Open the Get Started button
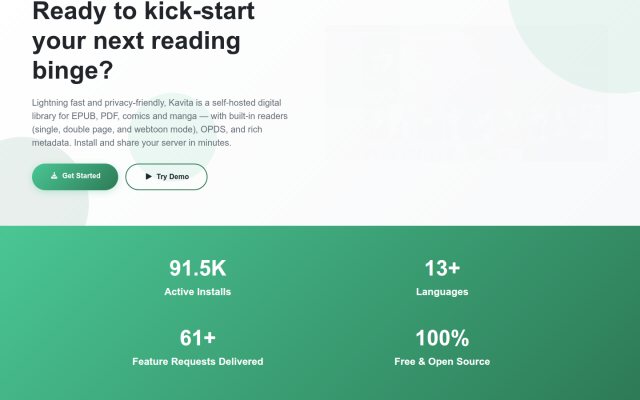 coord(75,177)
